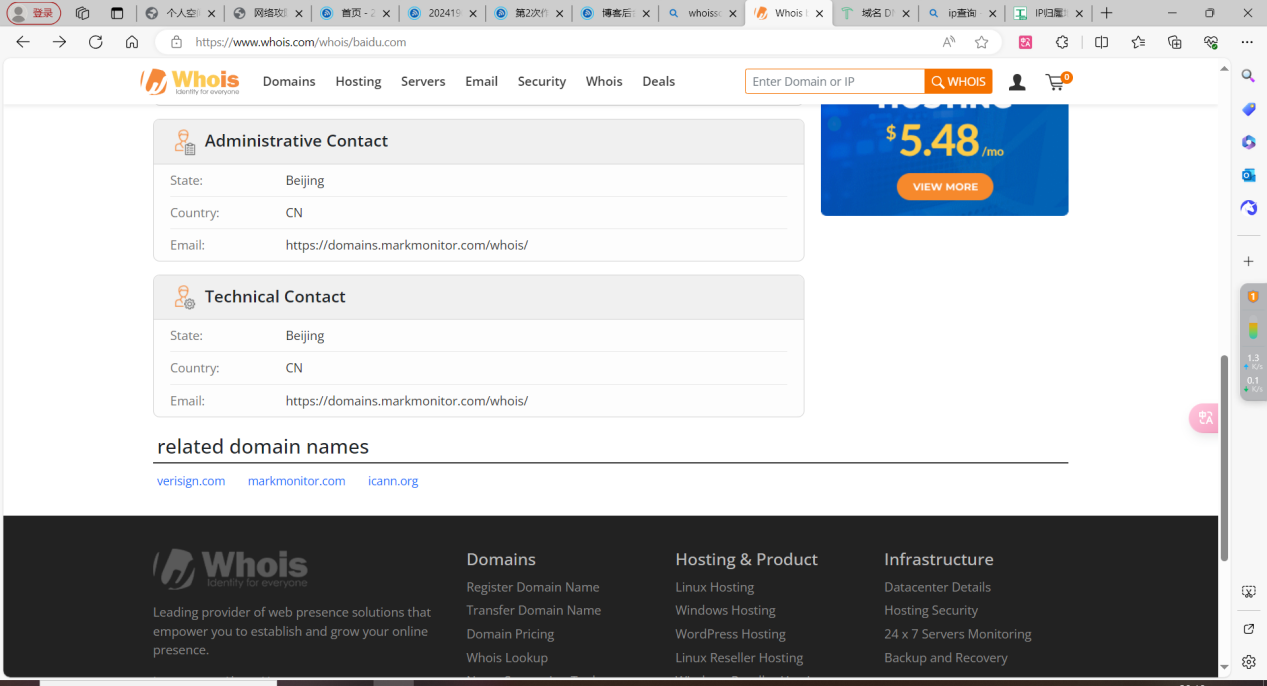The height and width of the screenshot is (686, 1267).
Task: Open the Deals menu item
Action: 658,82
